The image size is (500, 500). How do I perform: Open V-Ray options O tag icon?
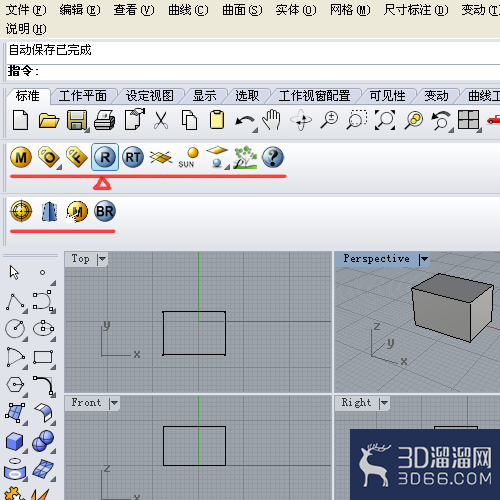49,157
